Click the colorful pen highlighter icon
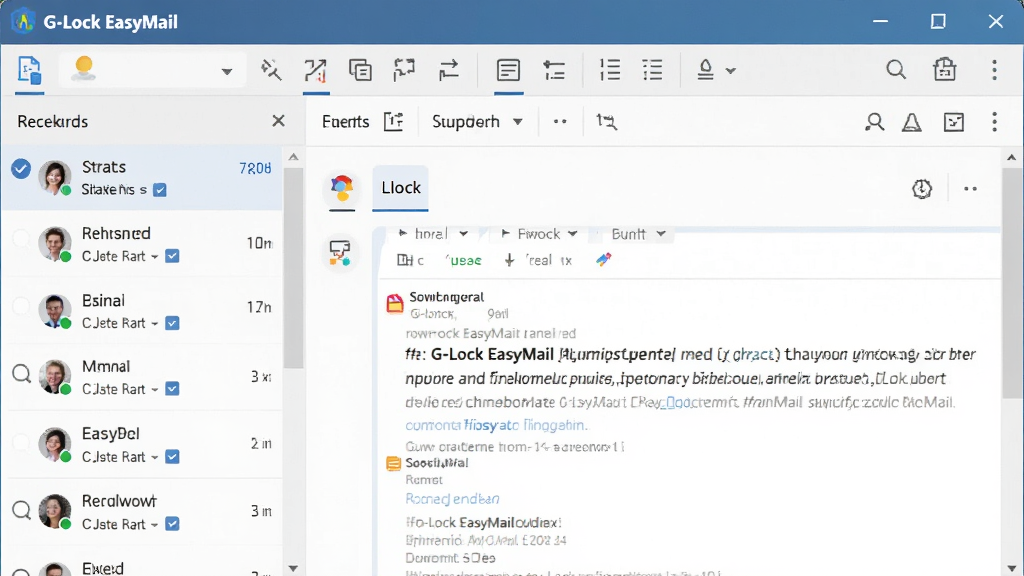 [603, 260]
